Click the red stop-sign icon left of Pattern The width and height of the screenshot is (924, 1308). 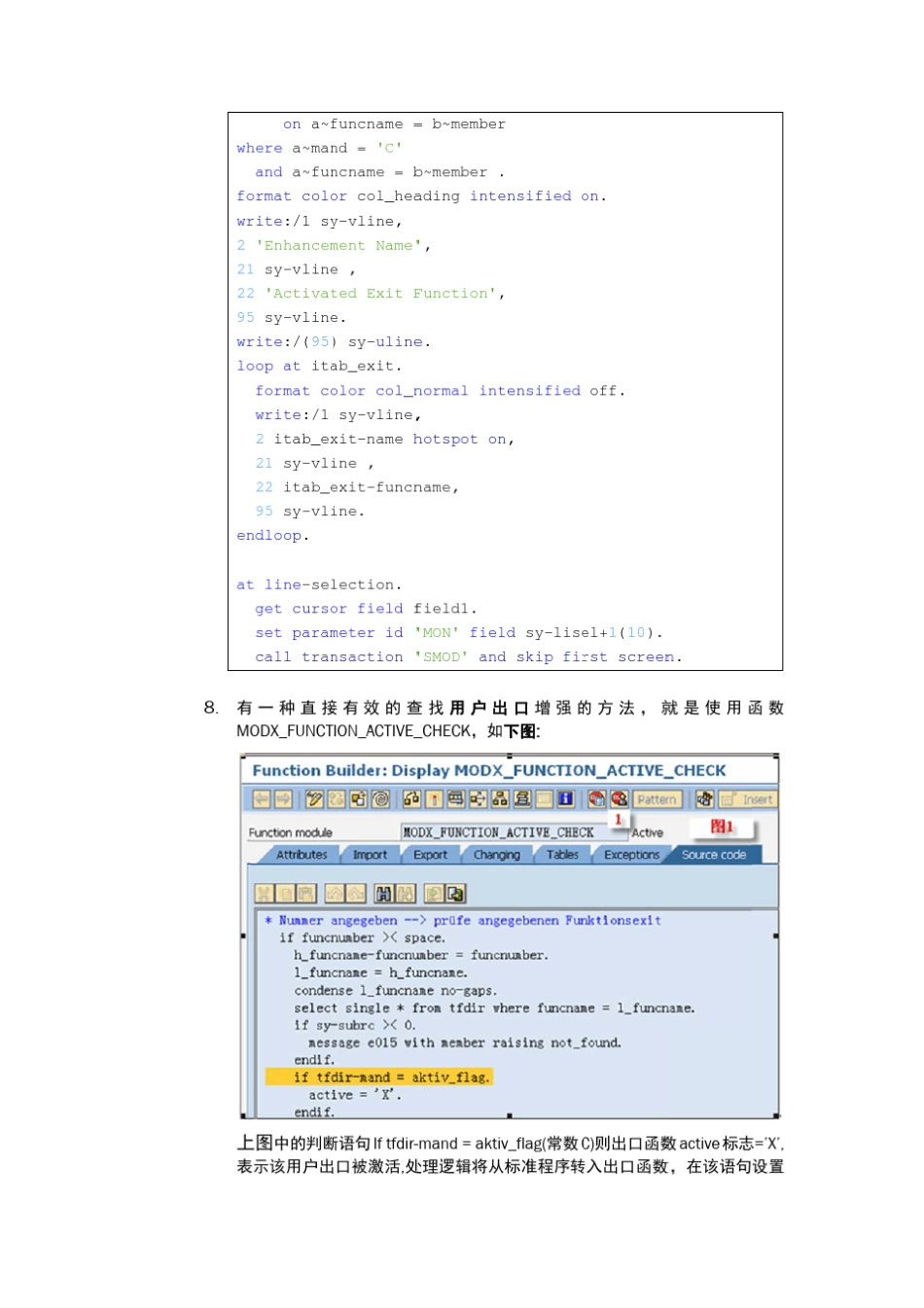(619, 799)
